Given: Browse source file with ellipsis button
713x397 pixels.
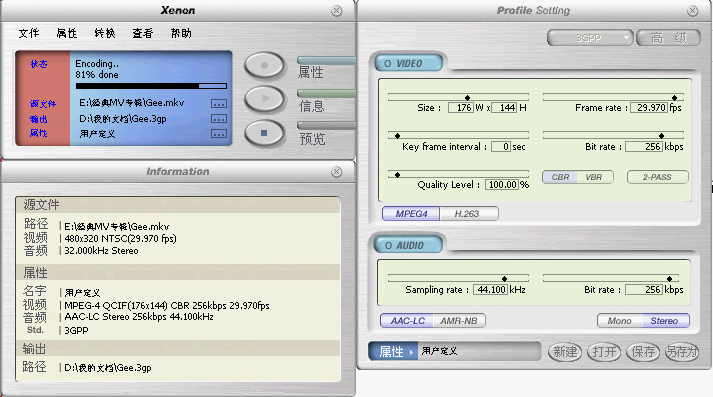Looking at the screenshot, I should pos(219,104).
